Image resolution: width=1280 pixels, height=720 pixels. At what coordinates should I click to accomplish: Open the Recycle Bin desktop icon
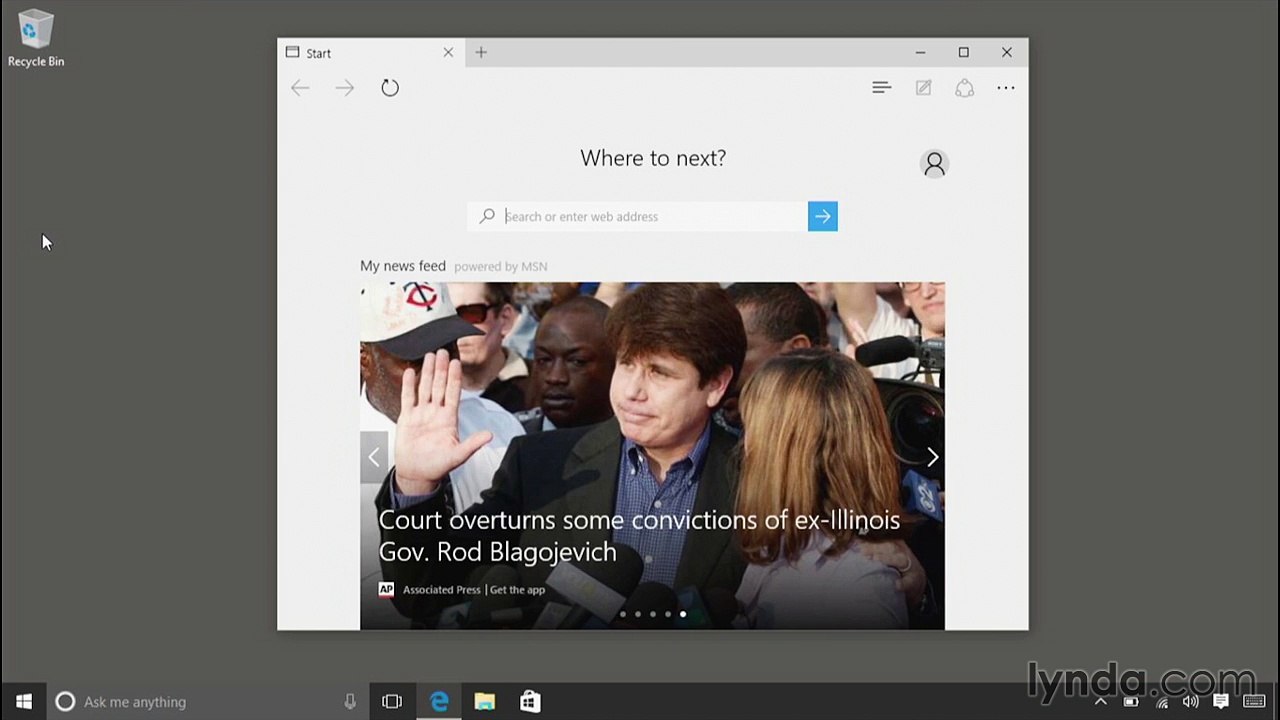click(x=35, y=39)
